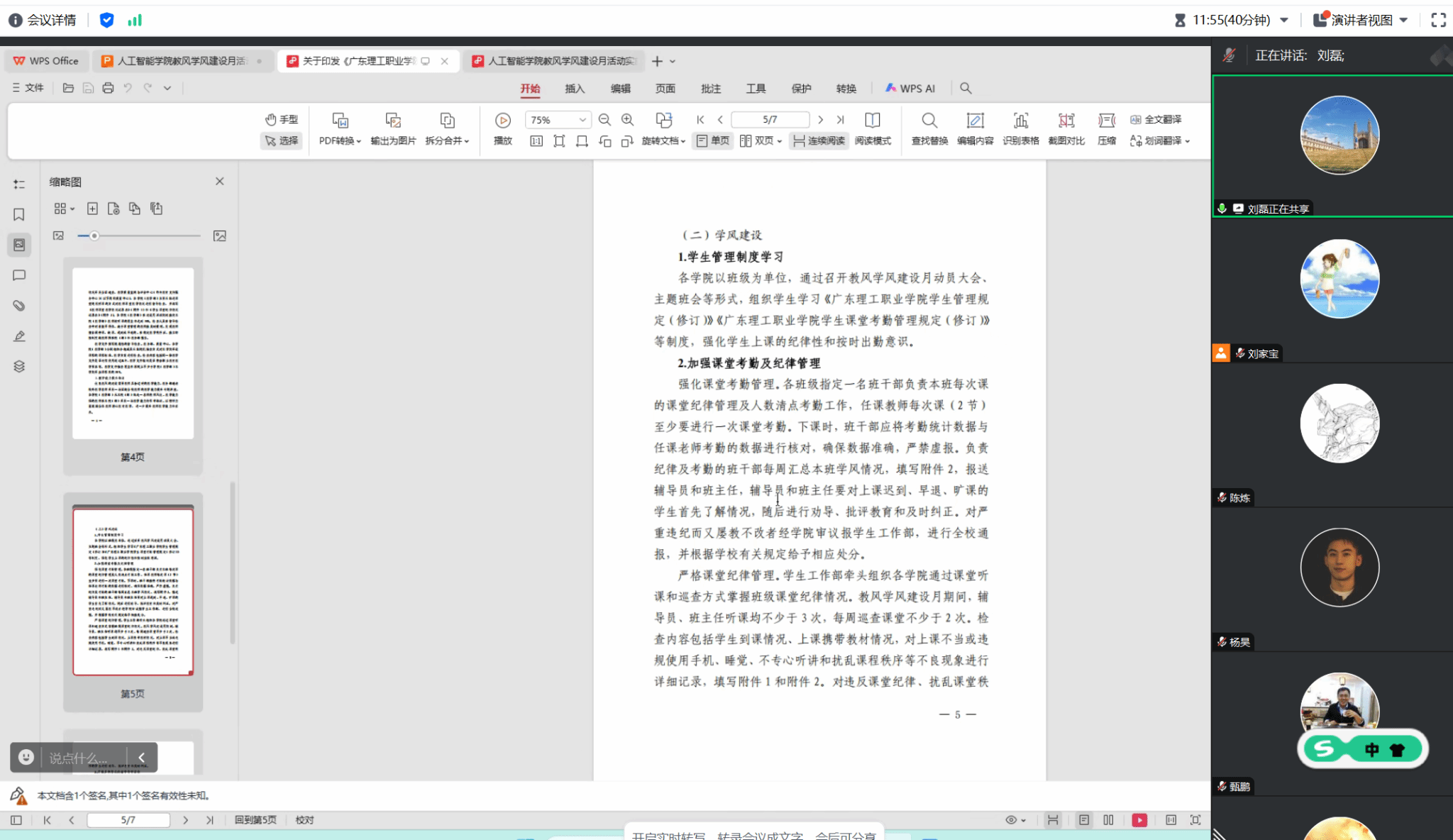Expand the 75% zoom level dropdown
This screenshot has height=840, width=1453.
tap(582, 120)
